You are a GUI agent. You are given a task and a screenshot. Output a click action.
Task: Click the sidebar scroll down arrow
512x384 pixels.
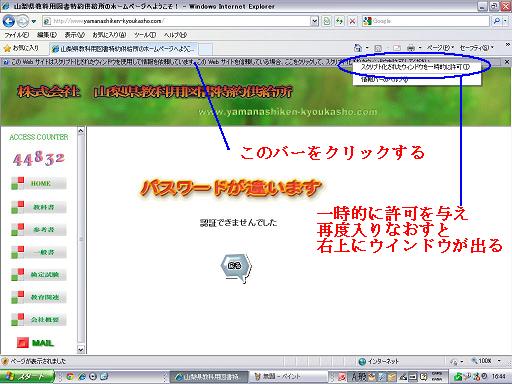pyautogui.click(x=81, y=350)
